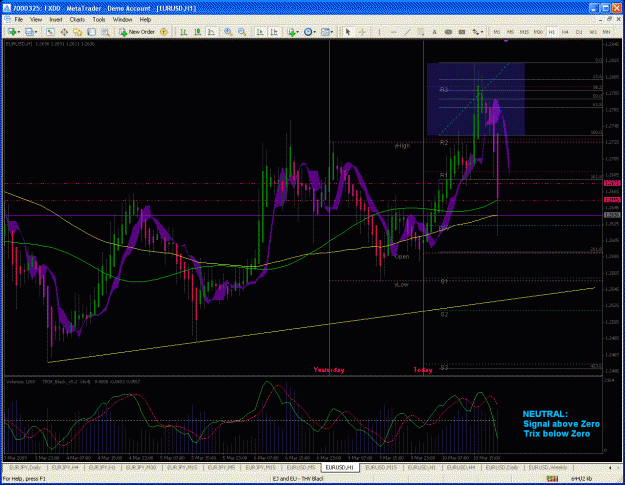
Task: Expand the Templates dropdown arrow
Action: pos(332,32)
